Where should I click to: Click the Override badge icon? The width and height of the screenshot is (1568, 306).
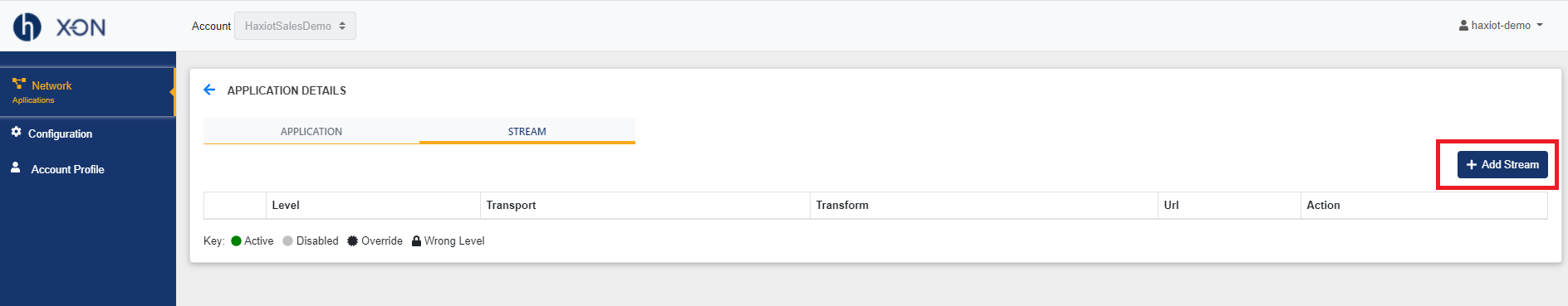coord(352,241)
